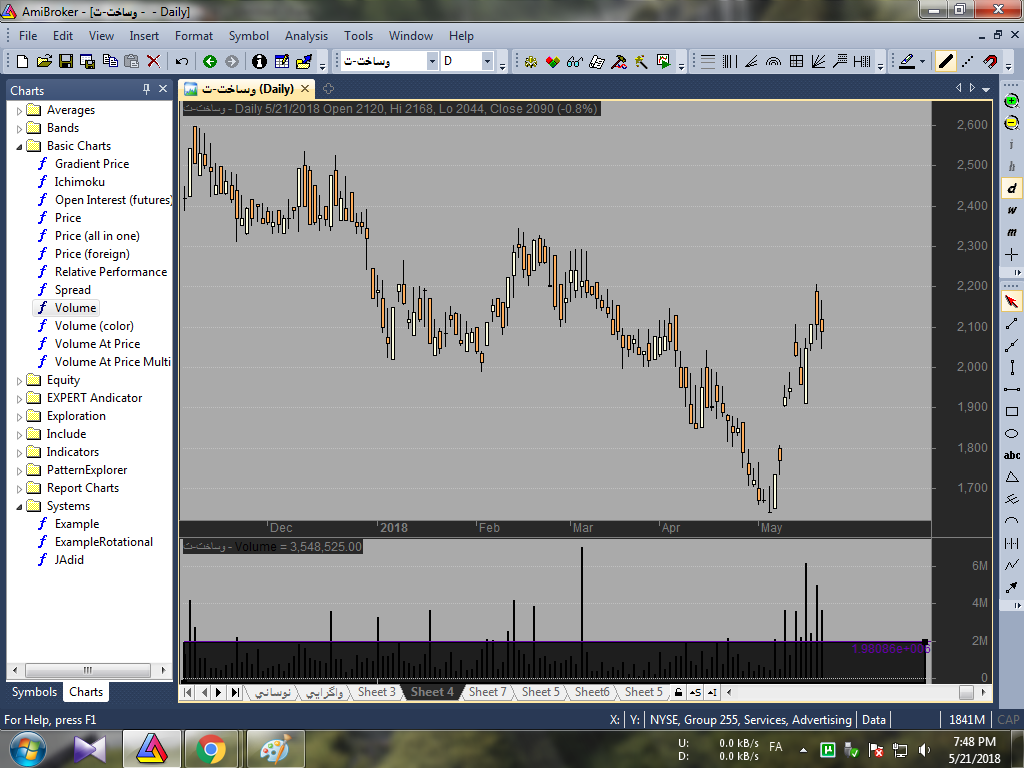Switch to Sheet 7 tab
This screenshot has width=1024, height=768.
coord(487,692)
